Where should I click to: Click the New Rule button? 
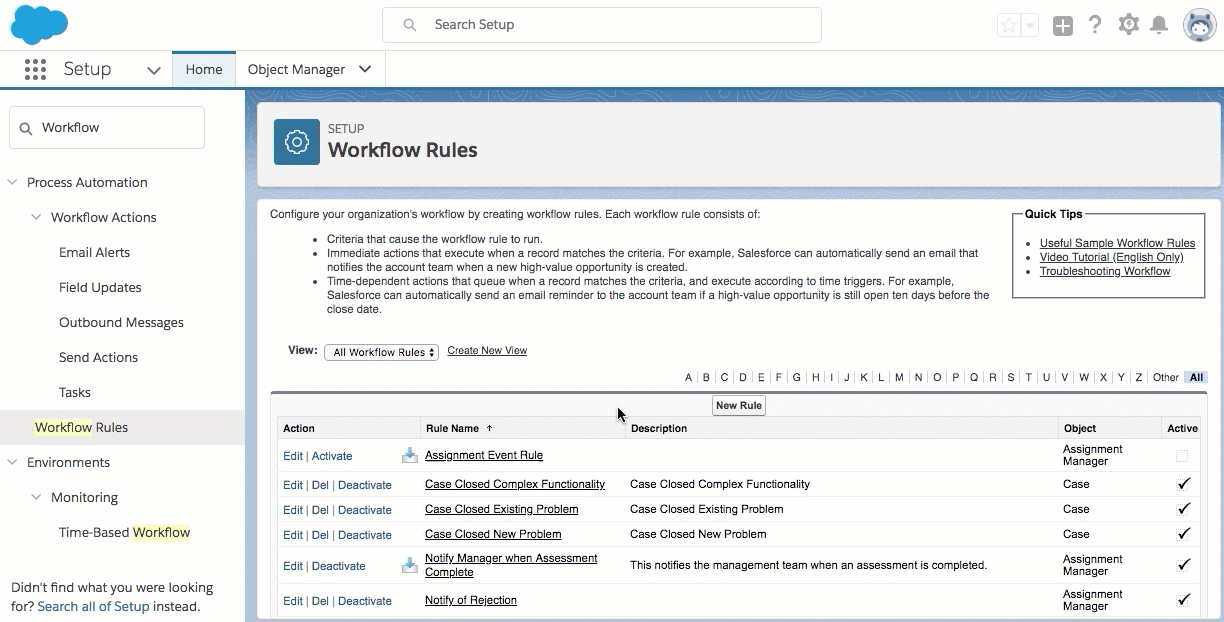(x=739, y=405)
